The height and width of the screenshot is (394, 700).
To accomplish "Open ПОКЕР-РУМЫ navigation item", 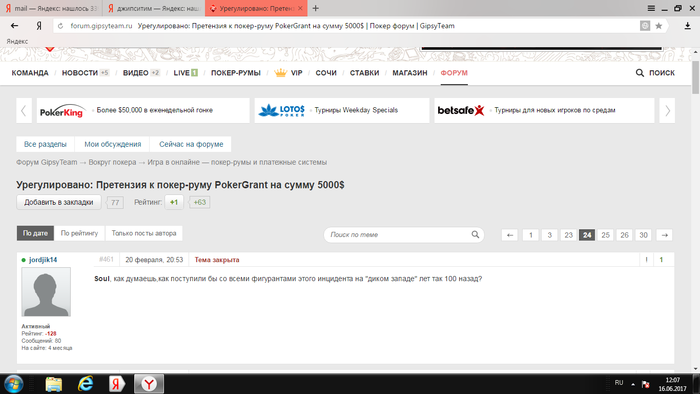I will tap(236, 73).
